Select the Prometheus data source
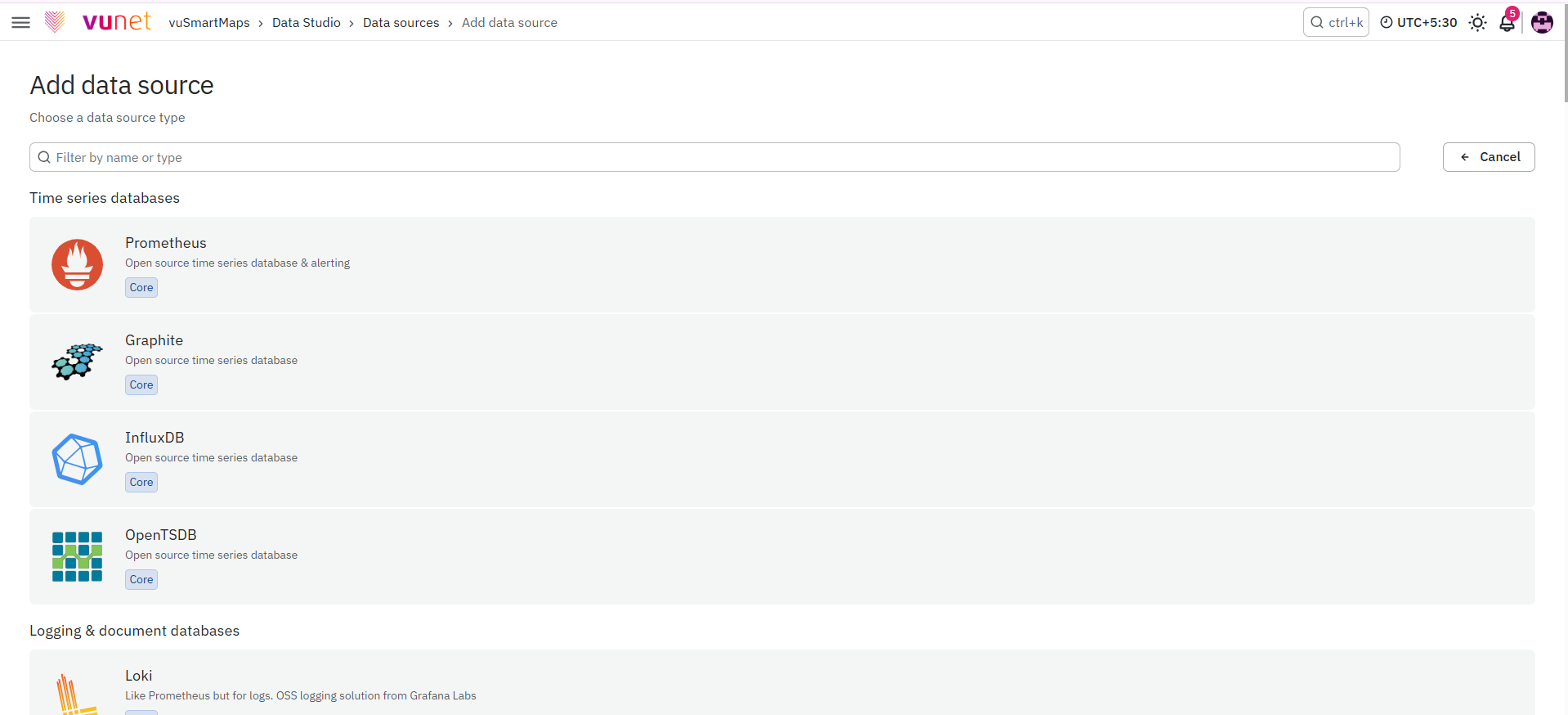The image size is (1568, 715). coord(782,264)
